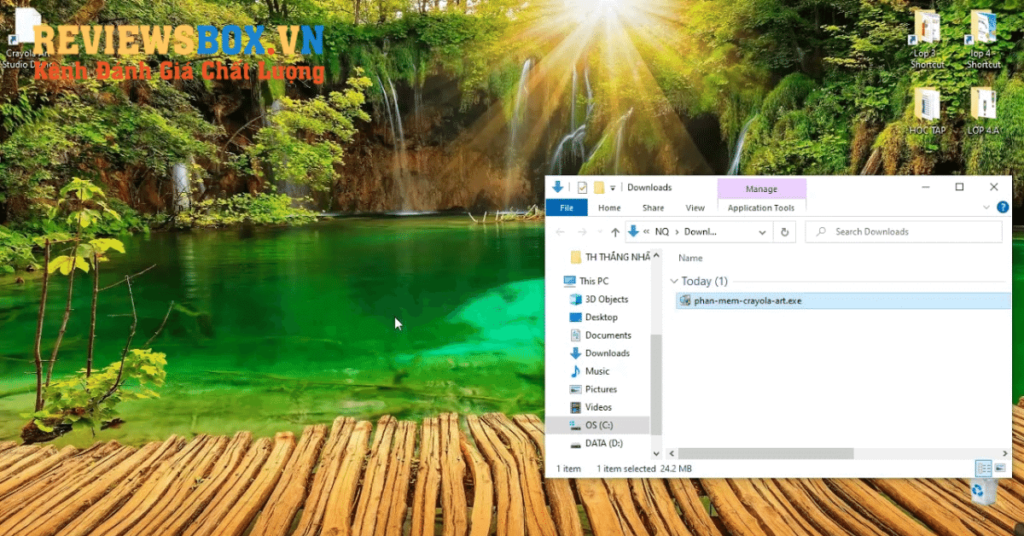Viewport: 1024px width, 536px height.
Task: Select the Lop 3 Shortcut desktop icon
Action: click(x=927, y=40)
